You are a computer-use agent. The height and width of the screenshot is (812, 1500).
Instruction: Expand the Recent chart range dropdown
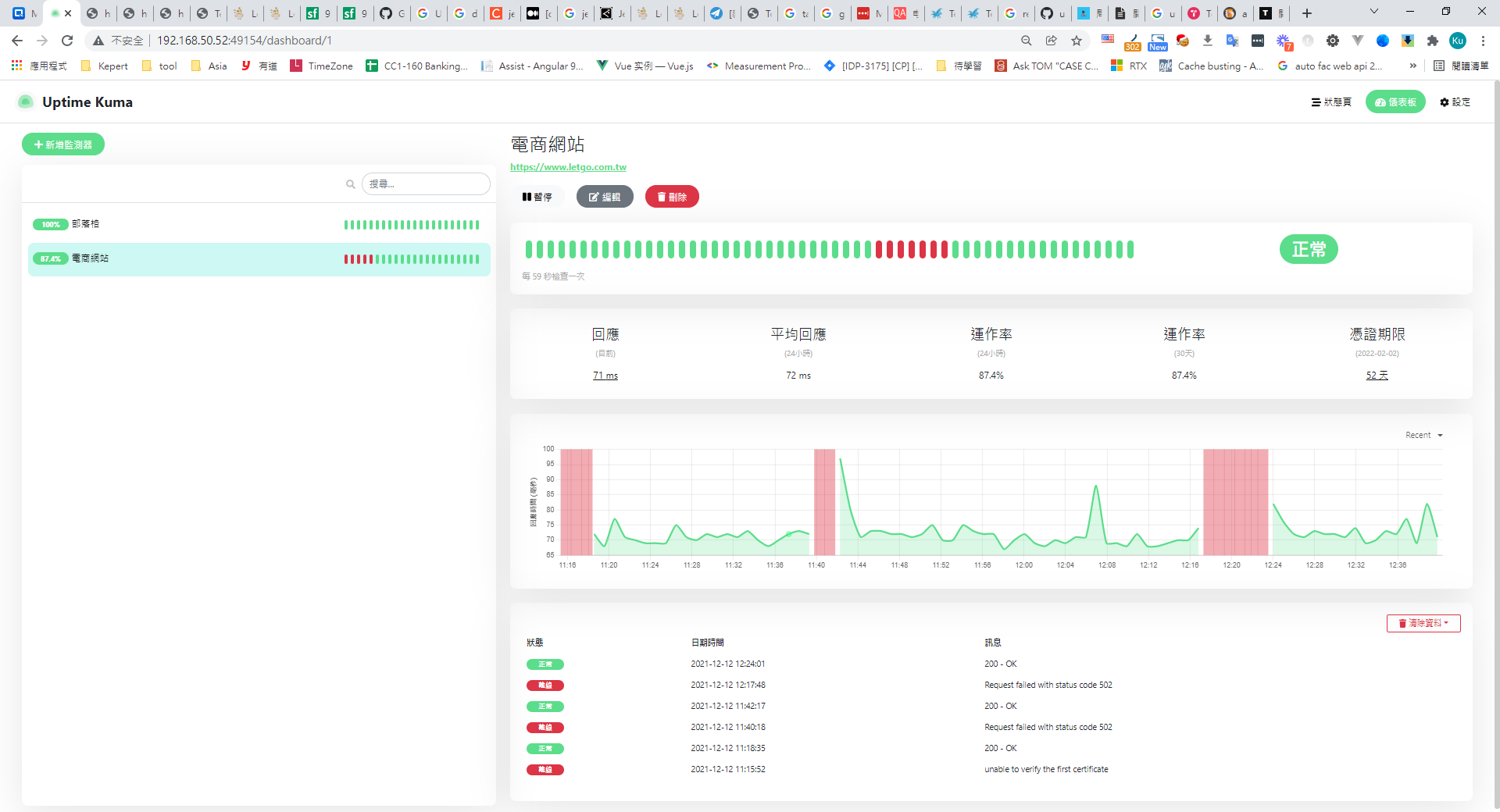(1423, 436)
